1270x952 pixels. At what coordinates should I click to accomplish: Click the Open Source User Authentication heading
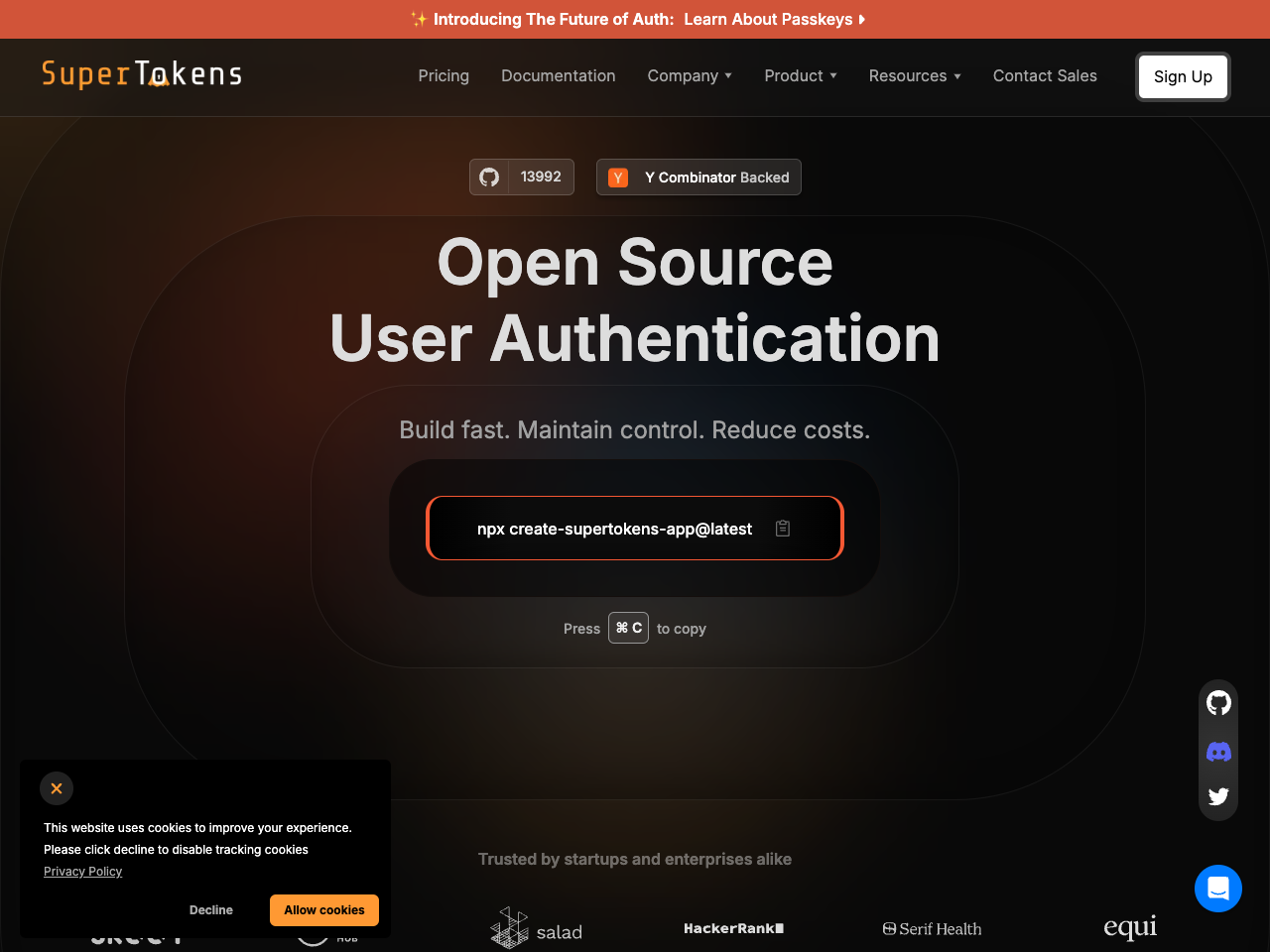click(635, 300)
